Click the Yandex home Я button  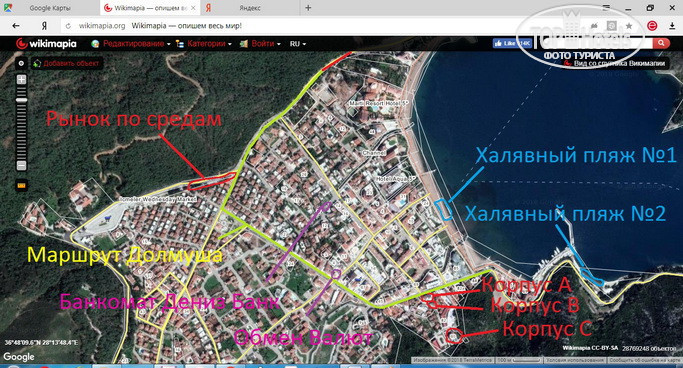point(44,26)
